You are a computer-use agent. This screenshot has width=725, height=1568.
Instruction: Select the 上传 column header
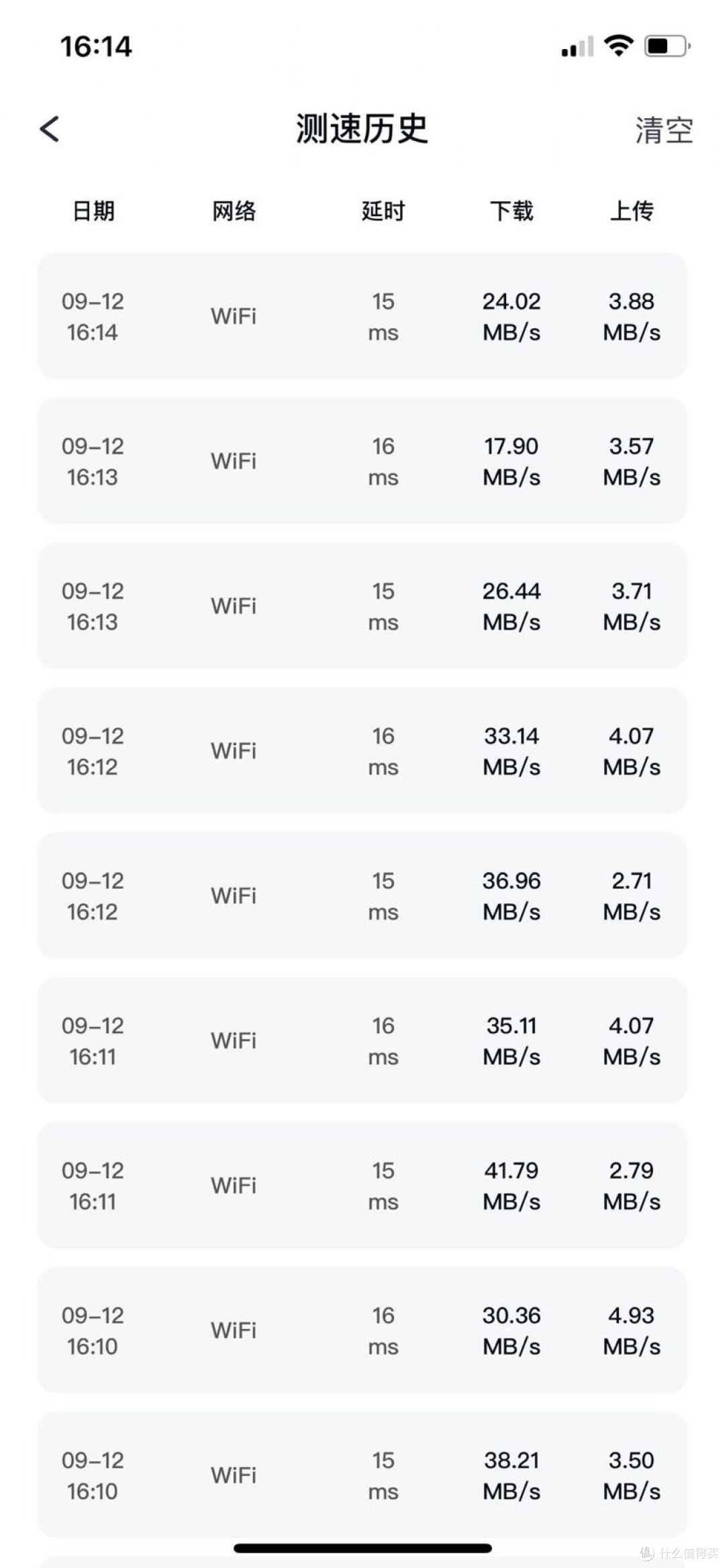631,211
